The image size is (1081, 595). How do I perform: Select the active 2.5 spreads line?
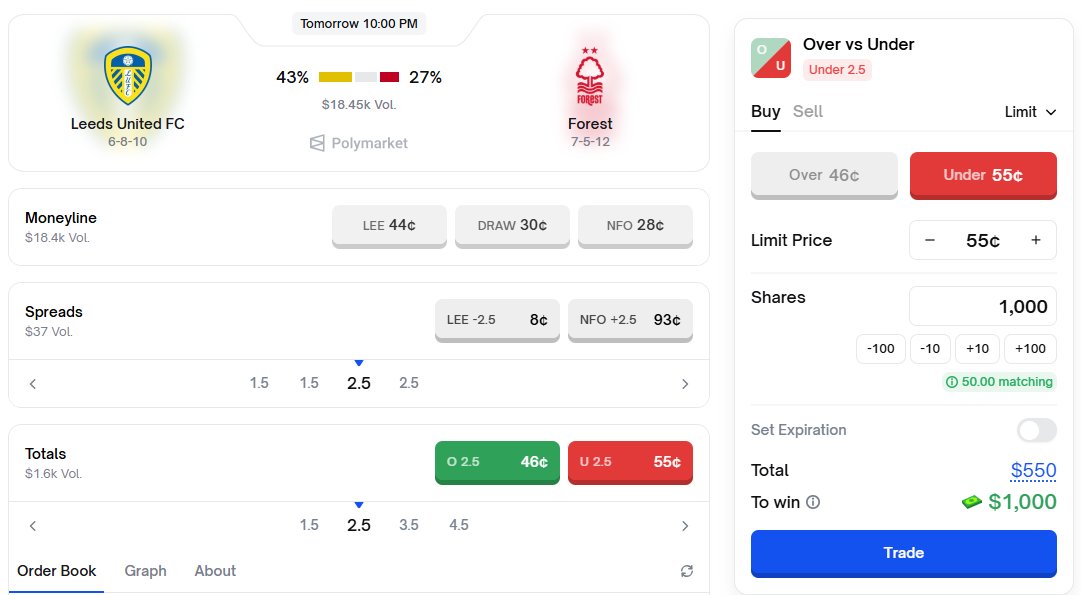358,383
